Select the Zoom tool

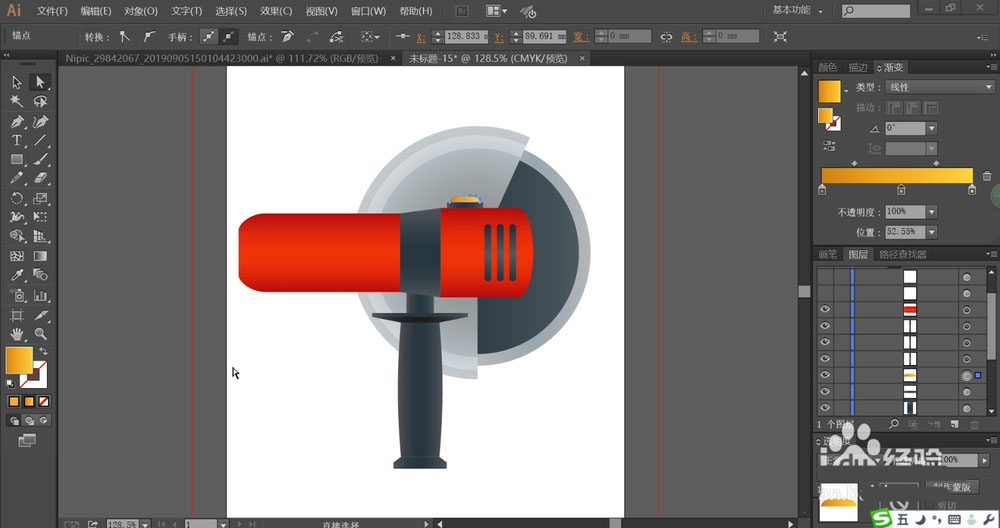tap(41, 334)
